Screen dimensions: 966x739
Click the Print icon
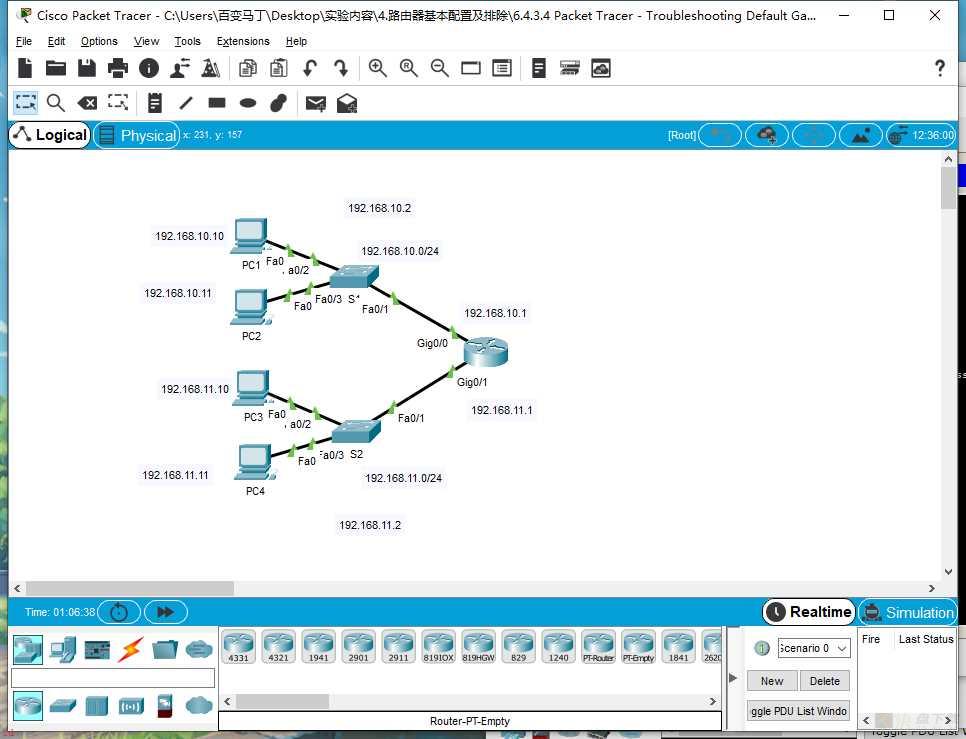click(118, 68)
